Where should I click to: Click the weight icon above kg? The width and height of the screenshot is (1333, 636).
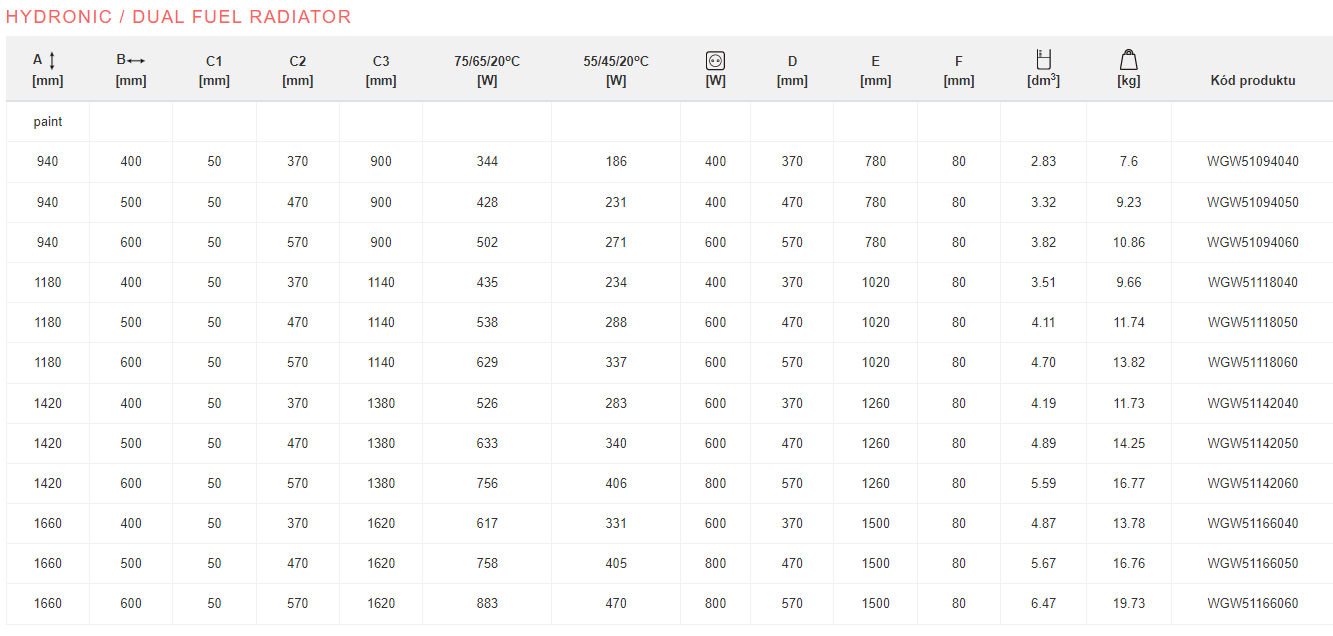(x=1128, y=60)
